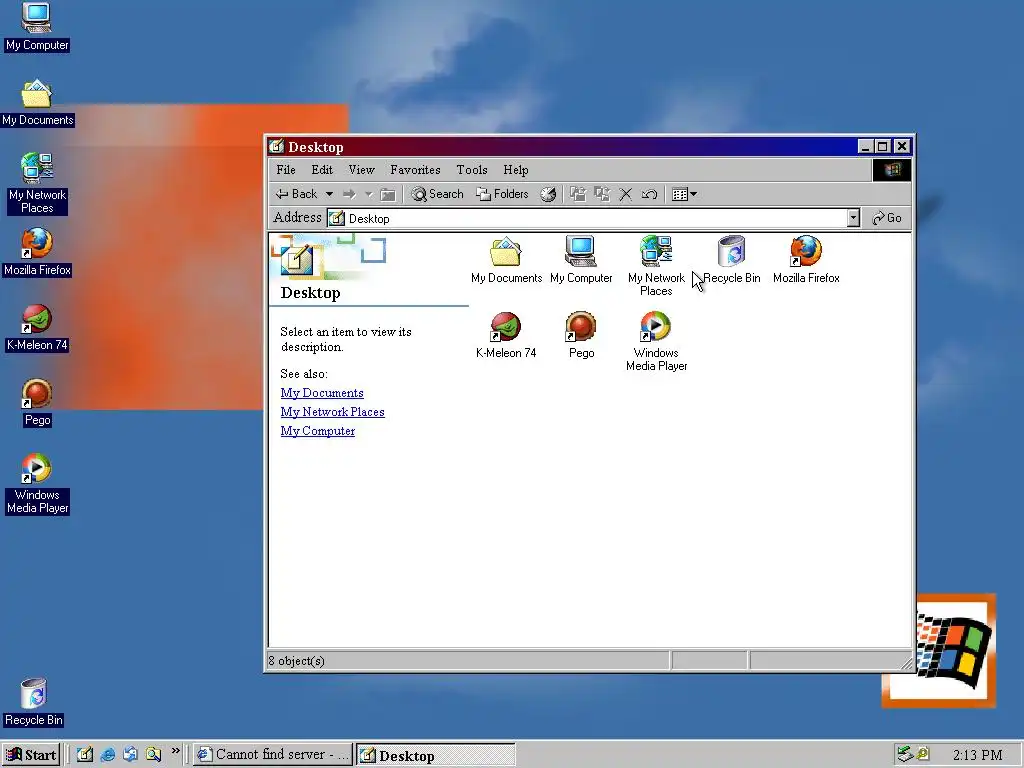This screenshot has width=1024, height=768.
Task: Select K-Meleon 74 shortcut on desktop background
Action: [x=37, y=328]
